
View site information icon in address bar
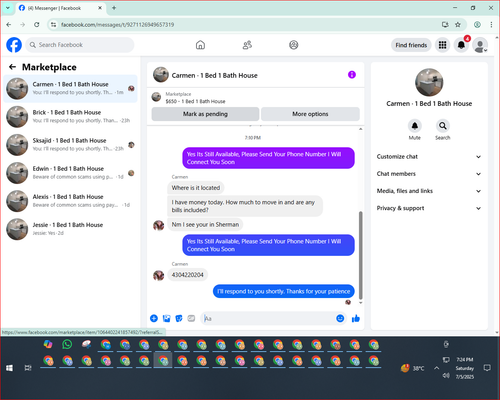[x=54, y=25]
